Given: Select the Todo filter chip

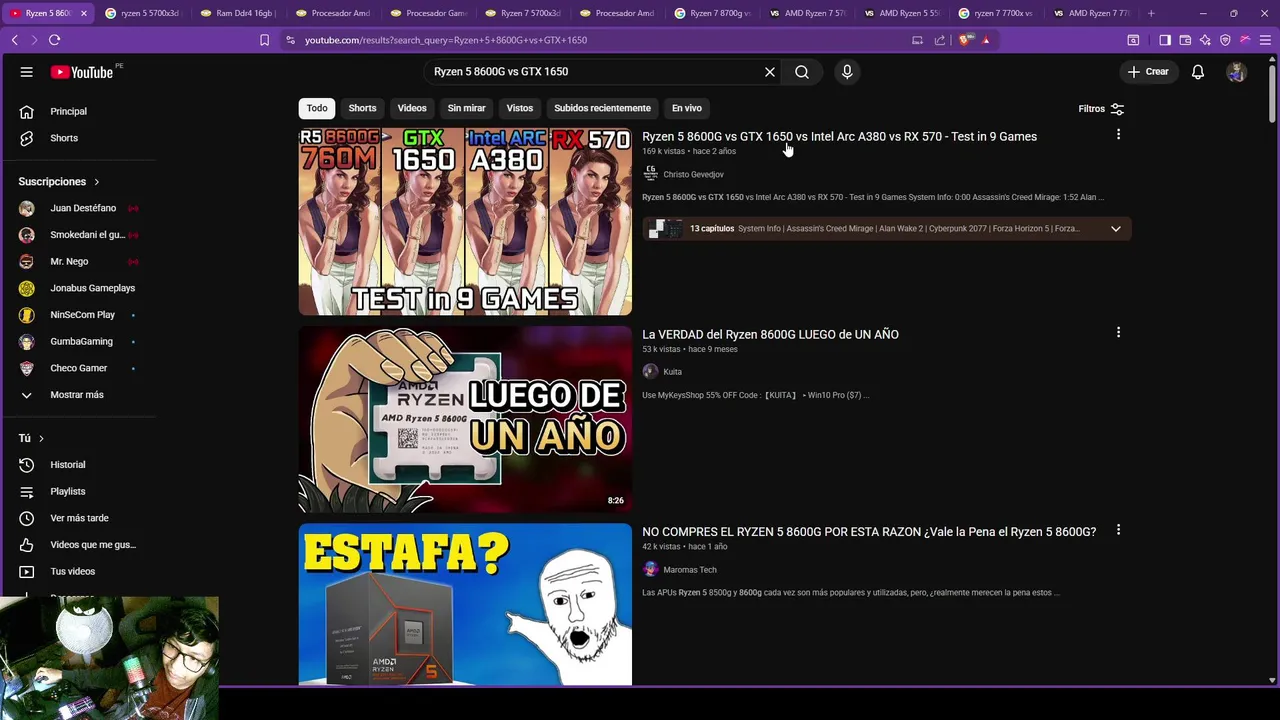Looking at the screenshot, I should click(x=317, y=108).
